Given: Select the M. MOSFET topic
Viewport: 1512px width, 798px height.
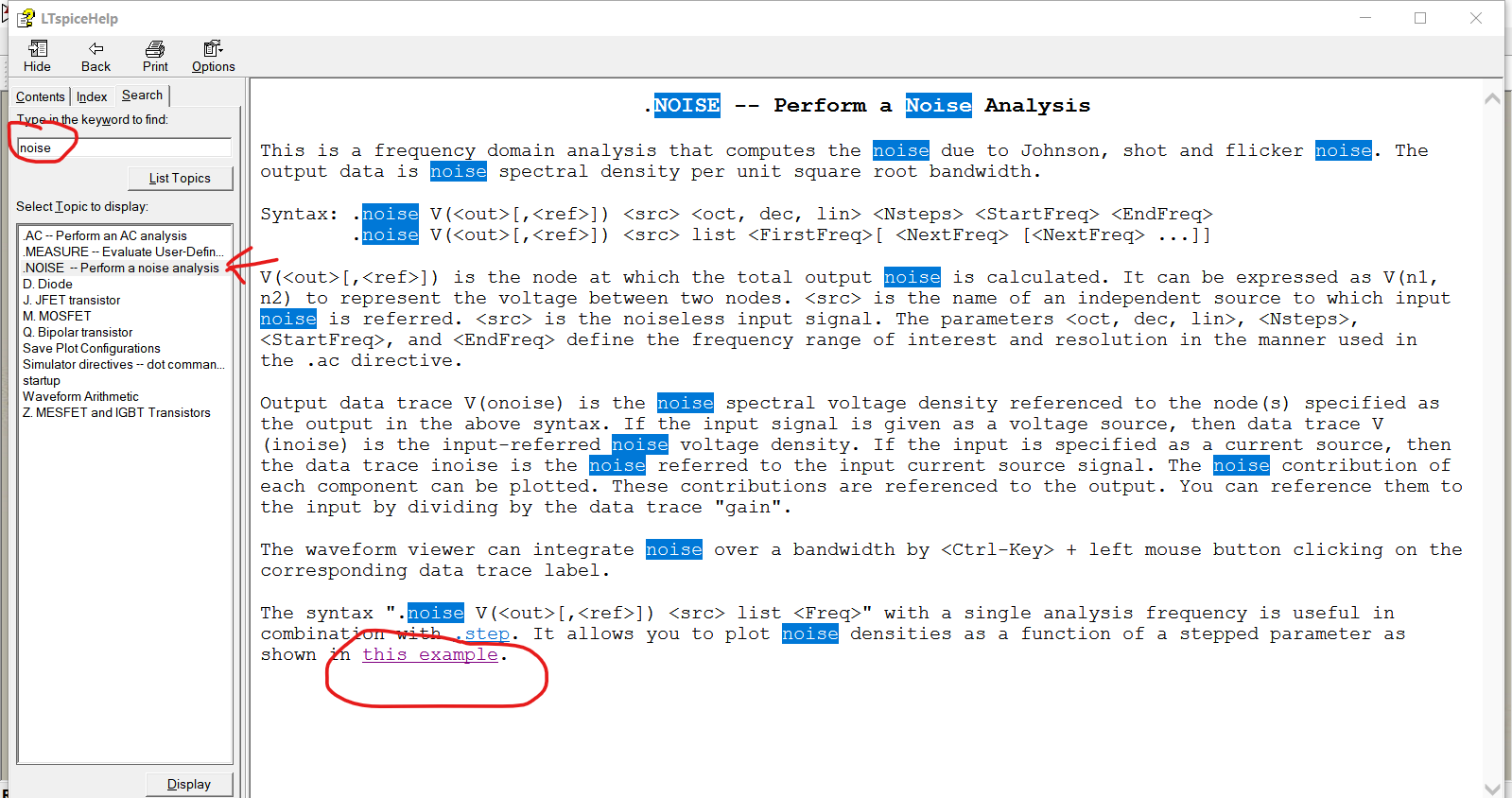Looking at the screenshot, I should (x=57, y=316).
